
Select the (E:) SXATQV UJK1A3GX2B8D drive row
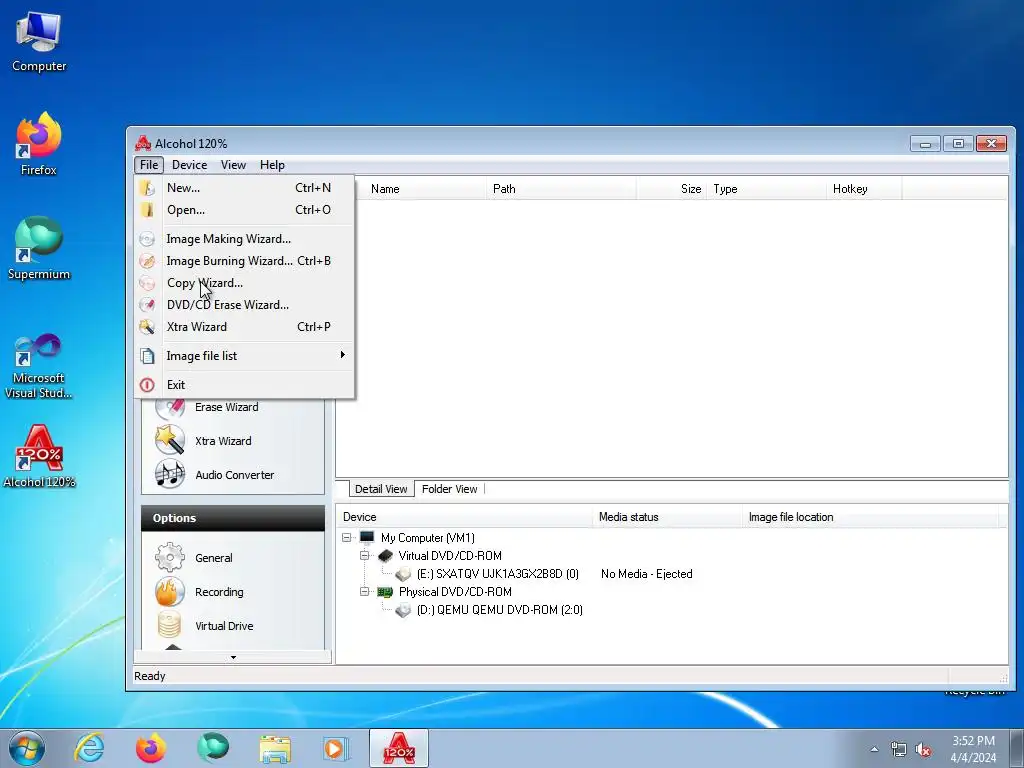click(x=498, y=574)
